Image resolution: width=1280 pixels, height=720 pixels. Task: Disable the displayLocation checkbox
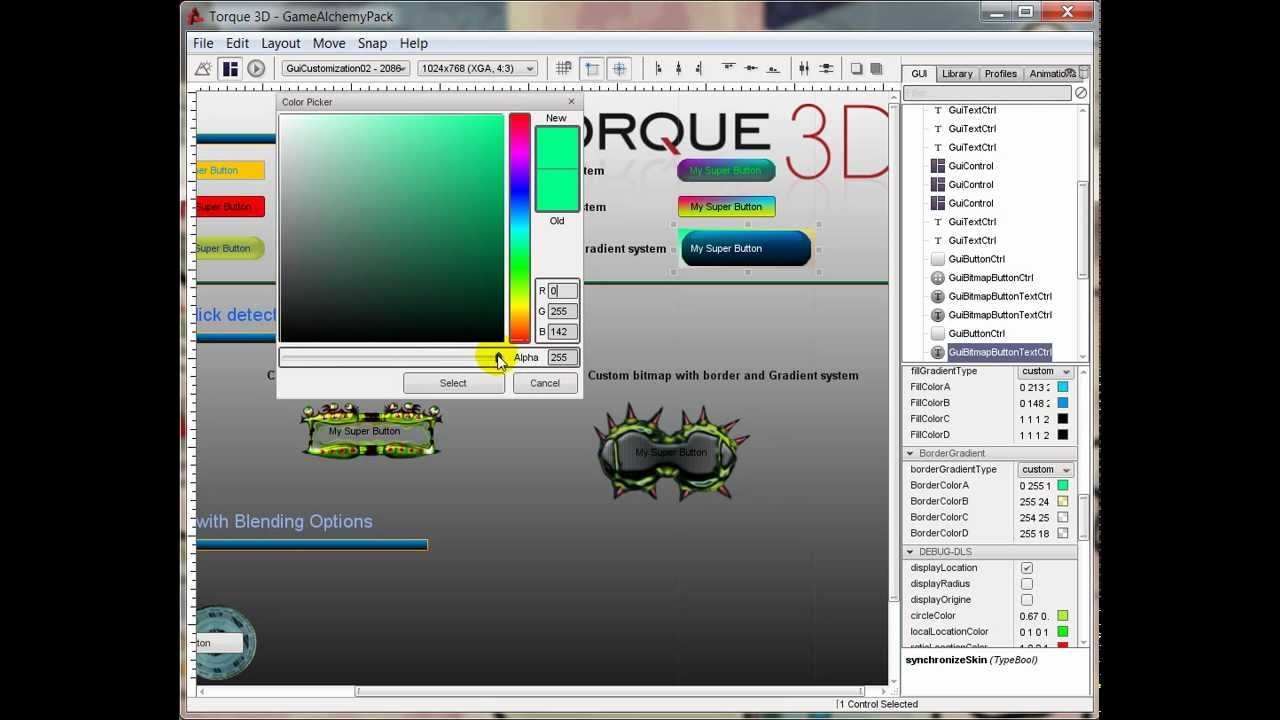point(1027,568)
